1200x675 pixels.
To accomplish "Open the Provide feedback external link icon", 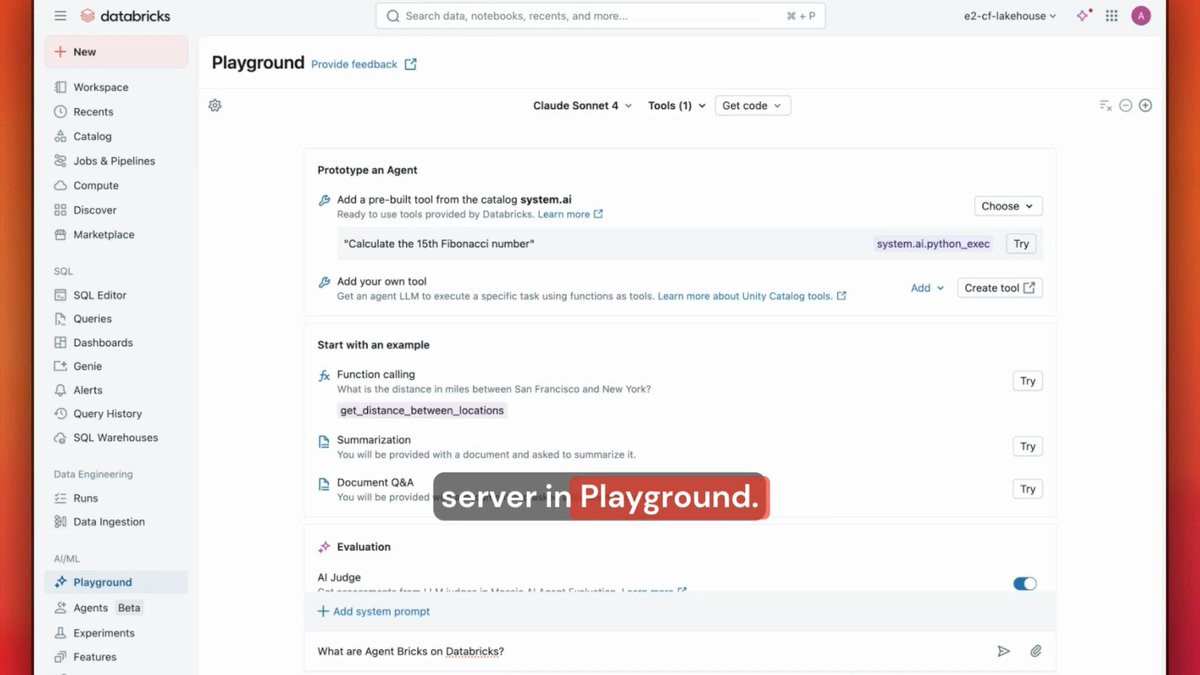I will coord(410,64).
